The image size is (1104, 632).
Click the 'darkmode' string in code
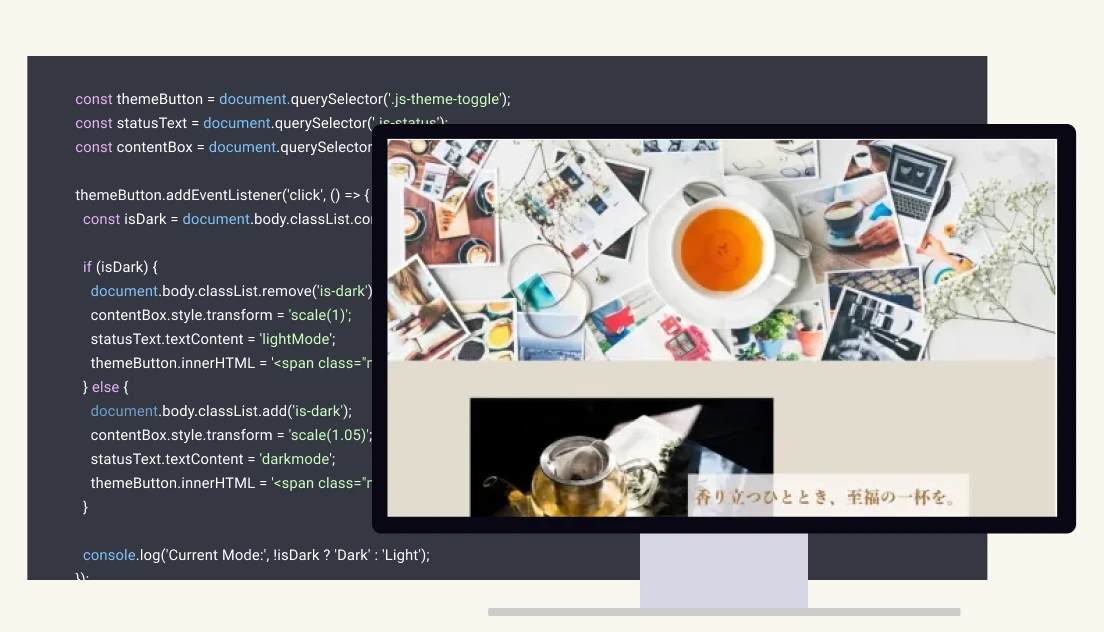pyautogui.click(x=297, y=459)
